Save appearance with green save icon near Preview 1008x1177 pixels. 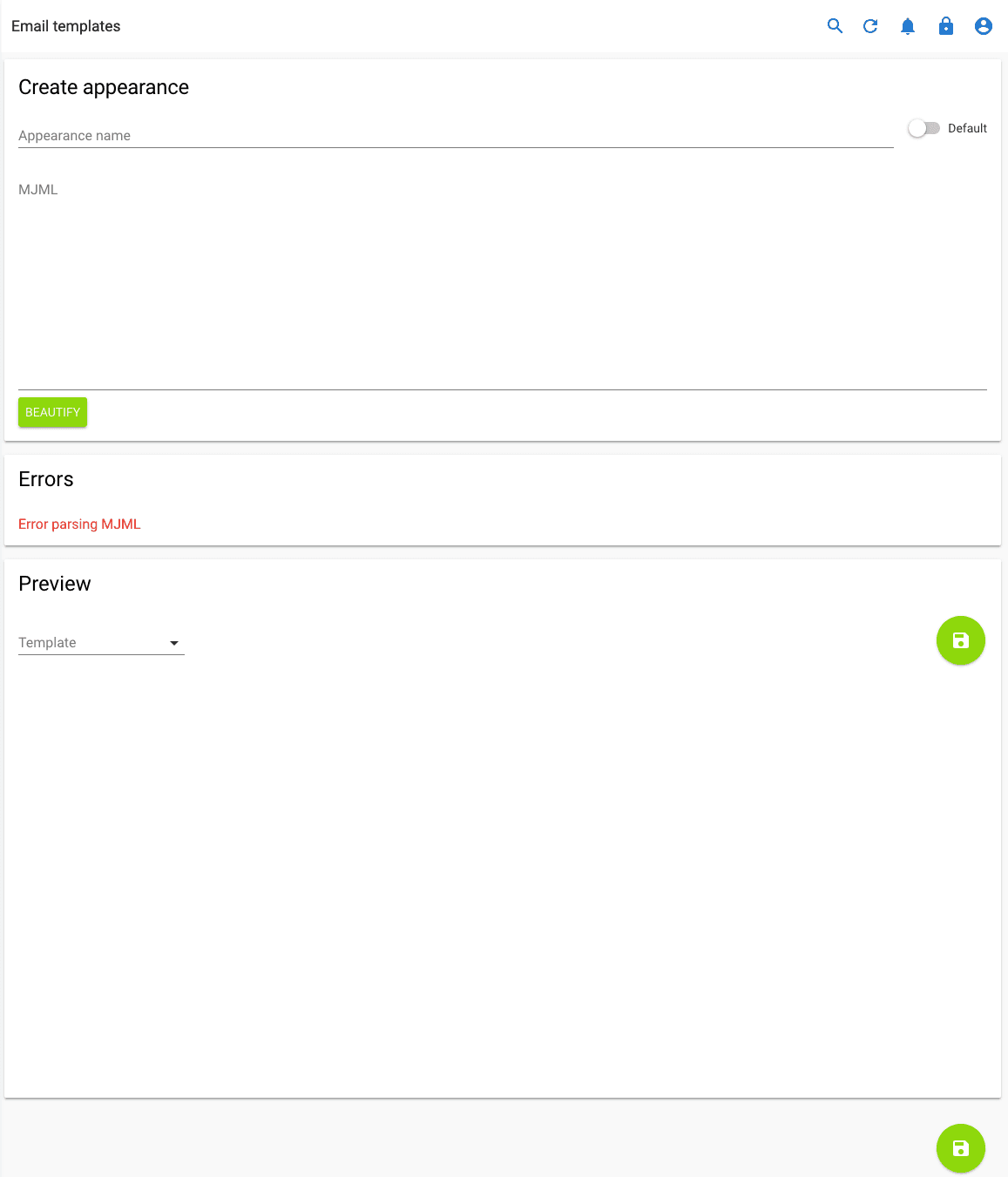pos(960,640)
